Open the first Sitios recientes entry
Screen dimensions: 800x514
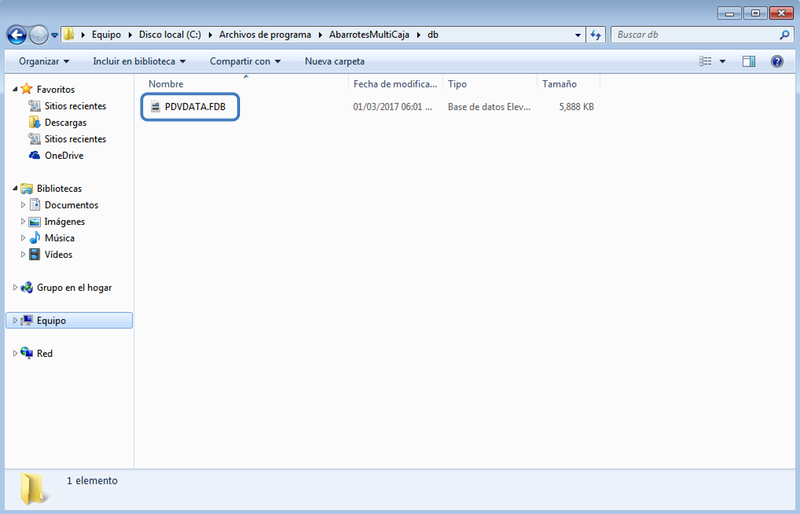click(x=75, y=106)
